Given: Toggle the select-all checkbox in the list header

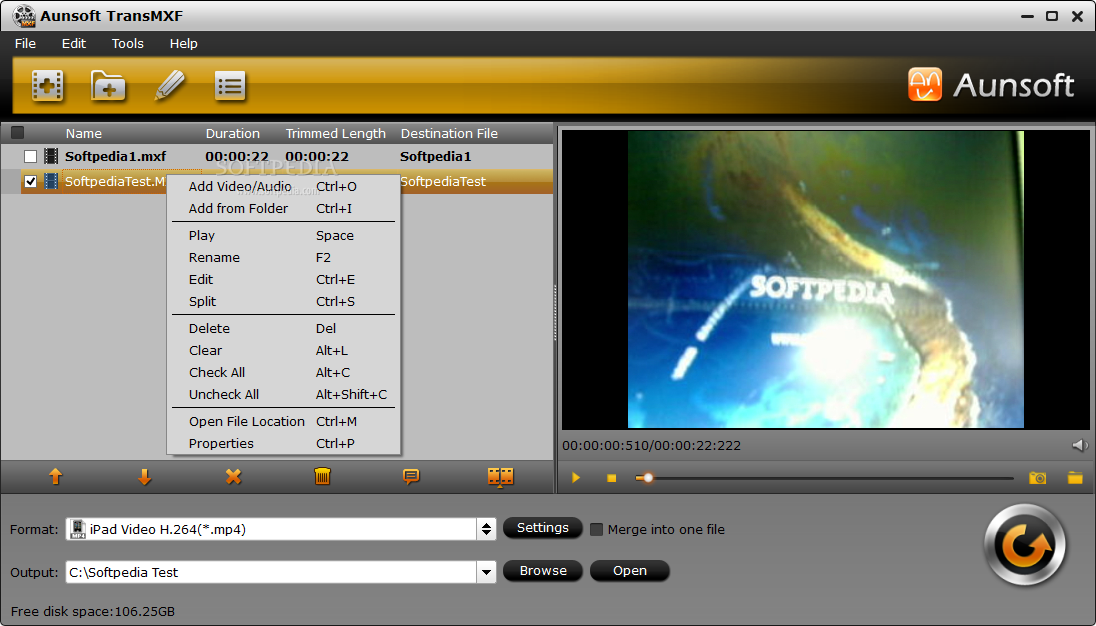Looking at the screenshot, I should pyautogui.click(x=17, y=133).
